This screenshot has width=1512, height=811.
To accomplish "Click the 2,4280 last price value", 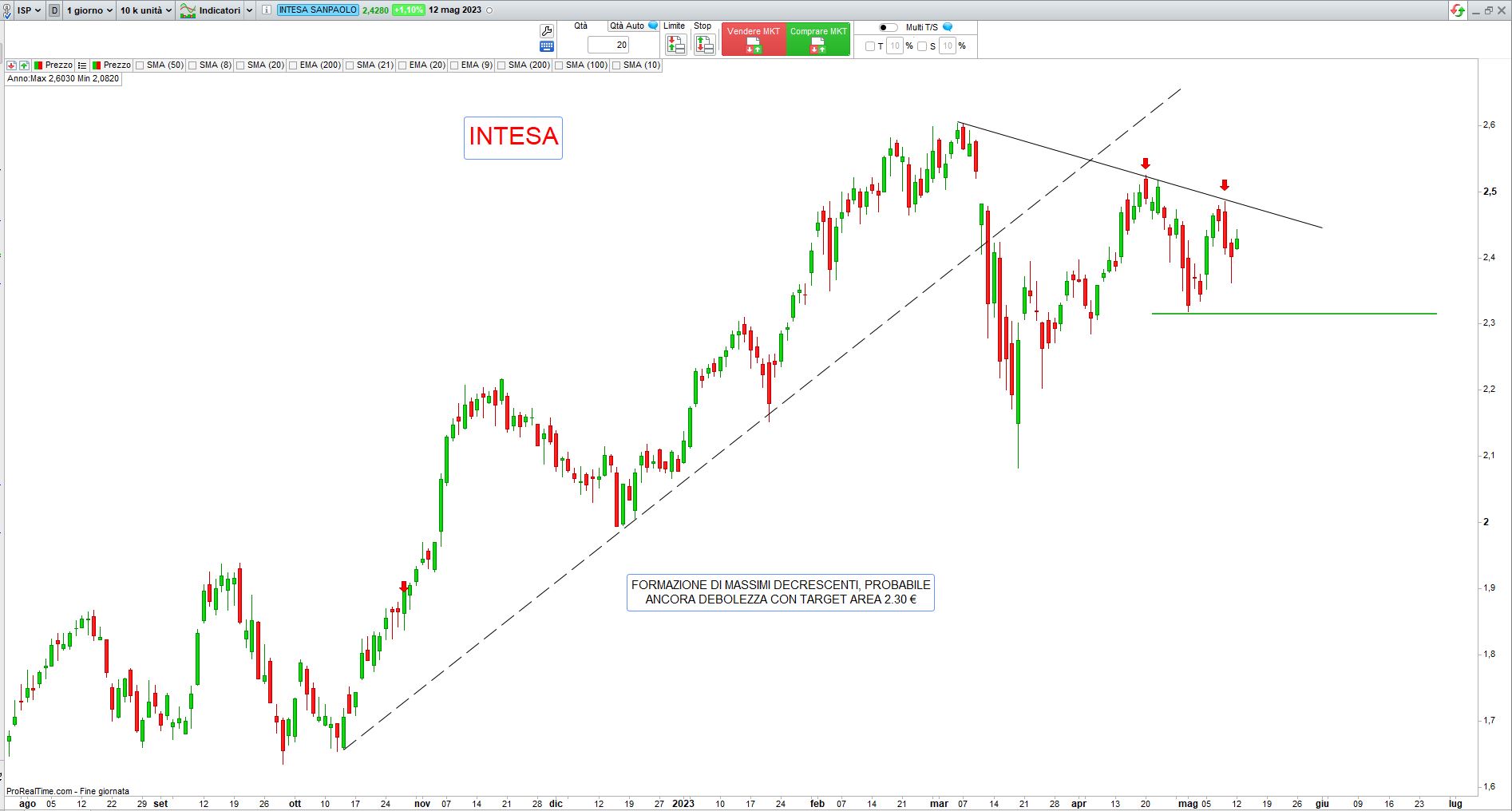I will (375, 10).
